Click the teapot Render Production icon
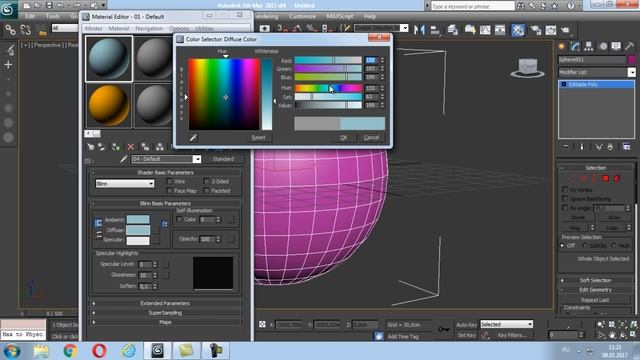The height and width of the screenshot is (360, 640). tap(565, 30)
